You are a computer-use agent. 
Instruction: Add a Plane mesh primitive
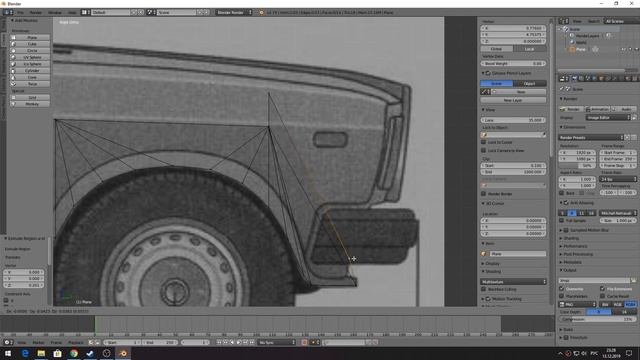click(30, 37)
